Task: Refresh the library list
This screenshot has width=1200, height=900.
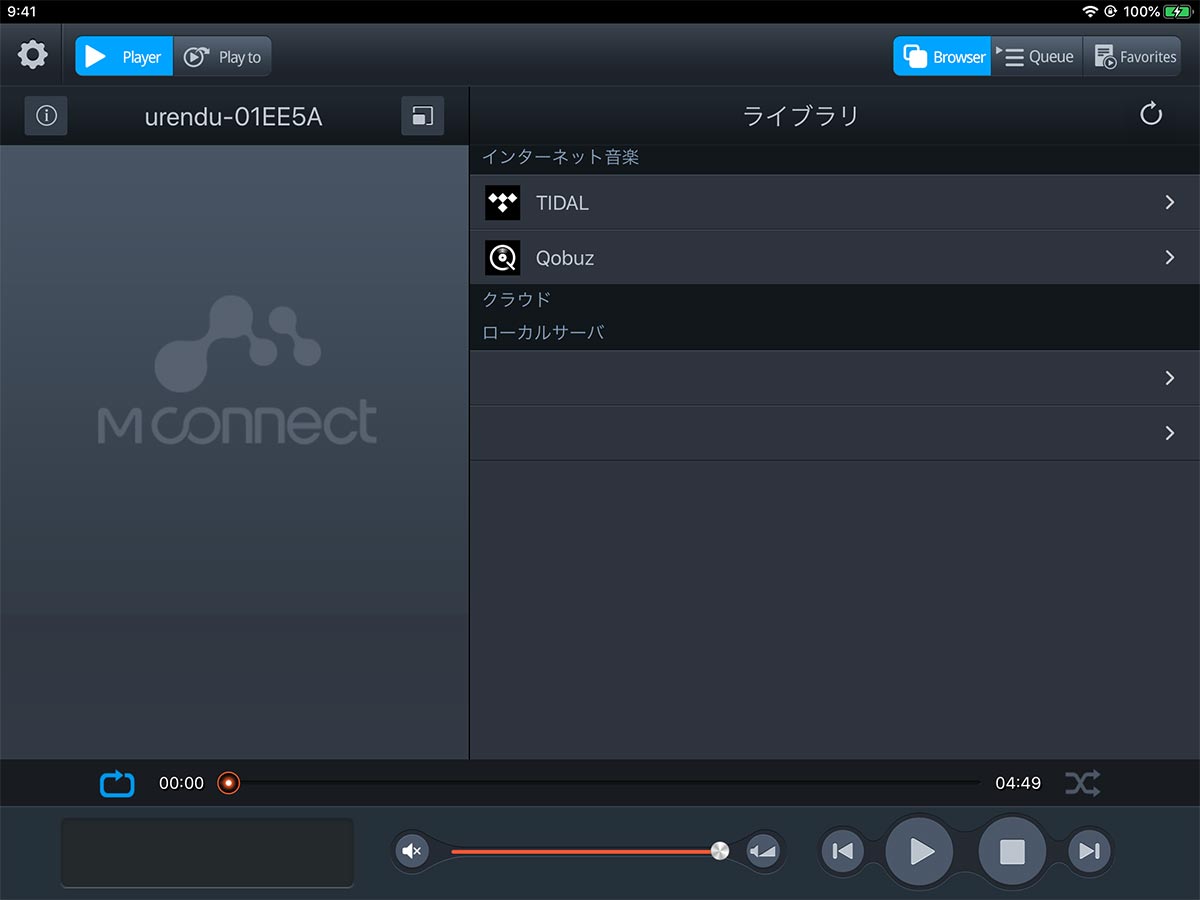Action: pos(1151,114)
